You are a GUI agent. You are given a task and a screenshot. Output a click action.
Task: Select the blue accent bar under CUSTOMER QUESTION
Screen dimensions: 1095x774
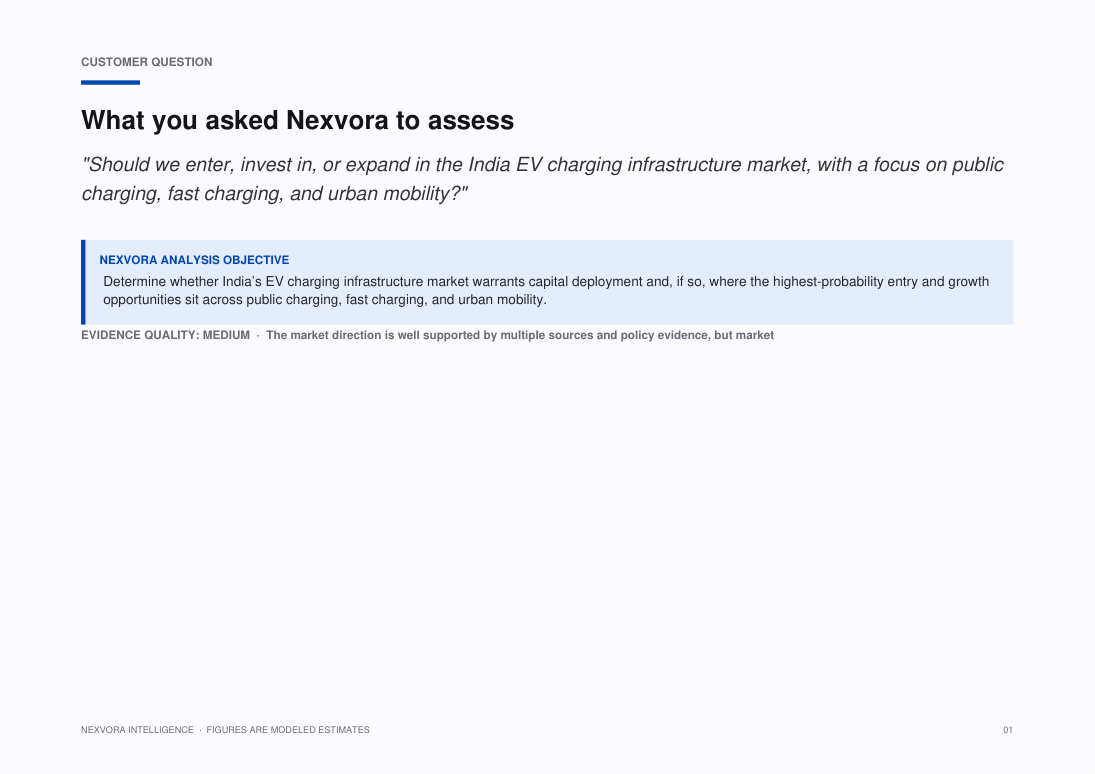[110, 82]
